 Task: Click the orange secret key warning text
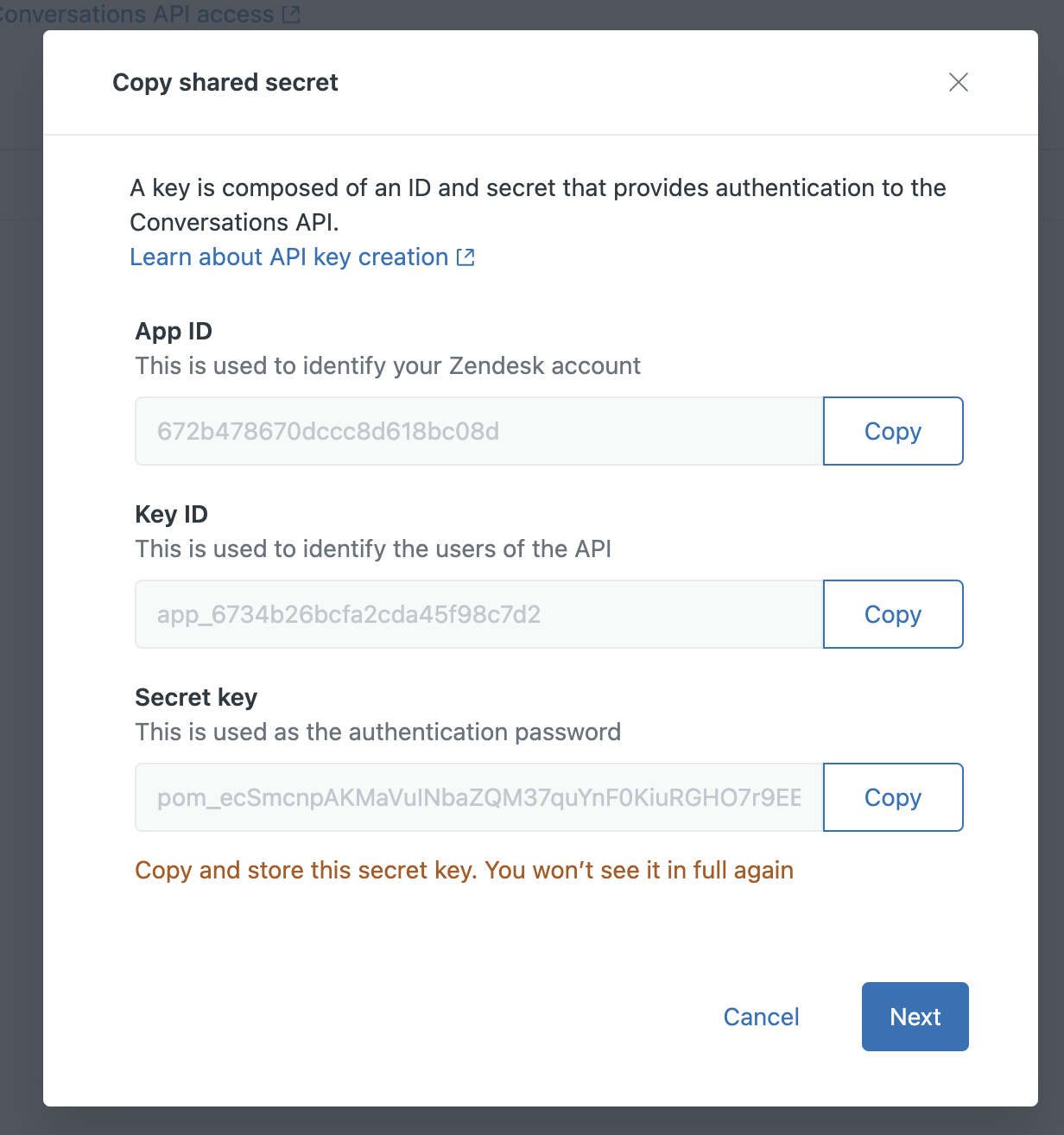coord(464,870)
